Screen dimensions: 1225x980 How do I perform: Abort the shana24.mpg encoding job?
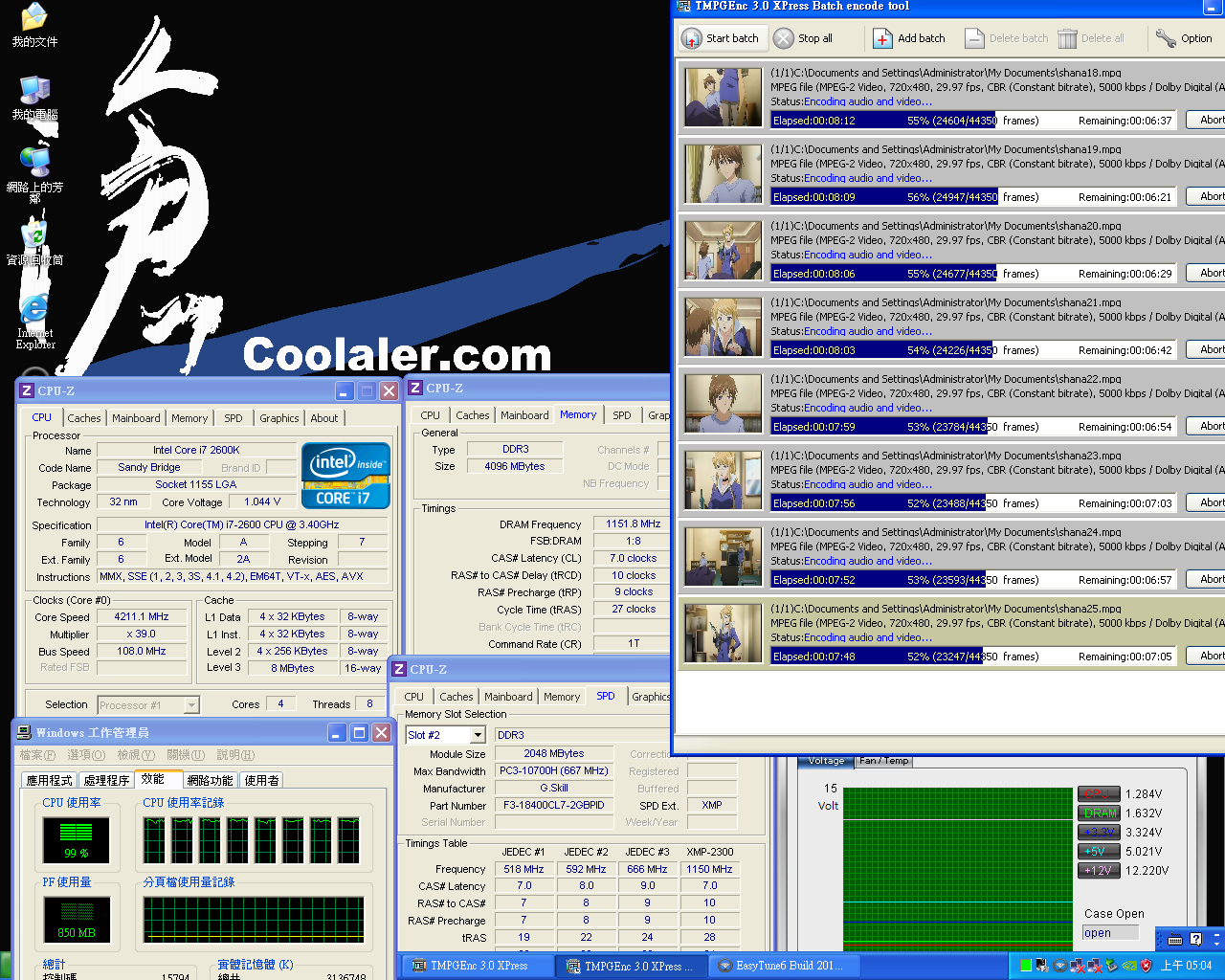pyautogui.click(x=1208, y=579)
